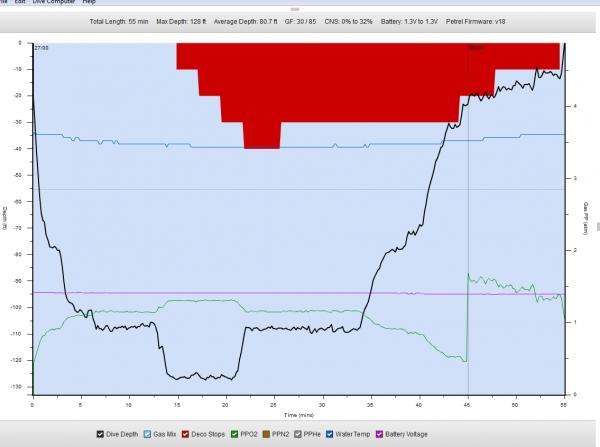Open the Help menu
Viewport: 600px width, 447px height.
[89, 3]
